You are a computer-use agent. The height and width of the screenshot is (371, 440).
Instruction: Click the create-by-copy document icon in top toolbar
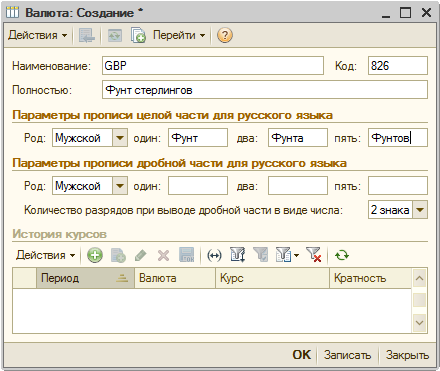(x=138, y=35)
